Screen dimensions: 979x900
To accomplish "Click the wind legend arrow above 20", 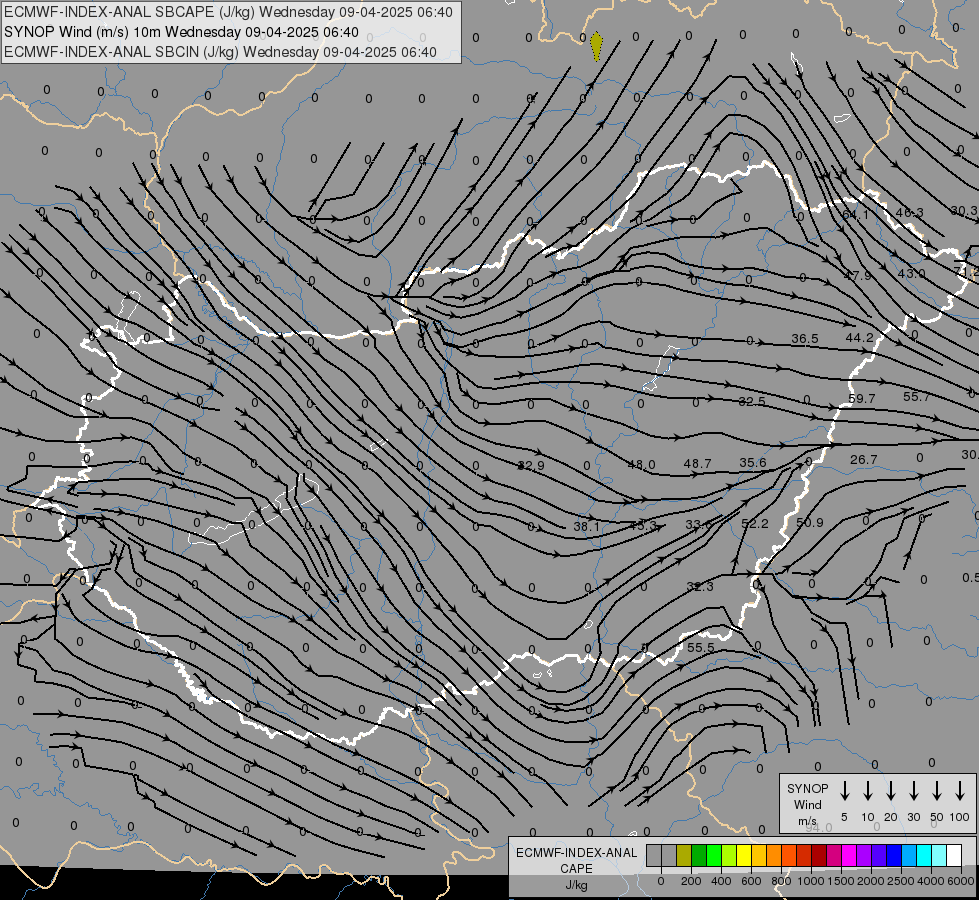I will pyautogui.click(x=891, y=791).
